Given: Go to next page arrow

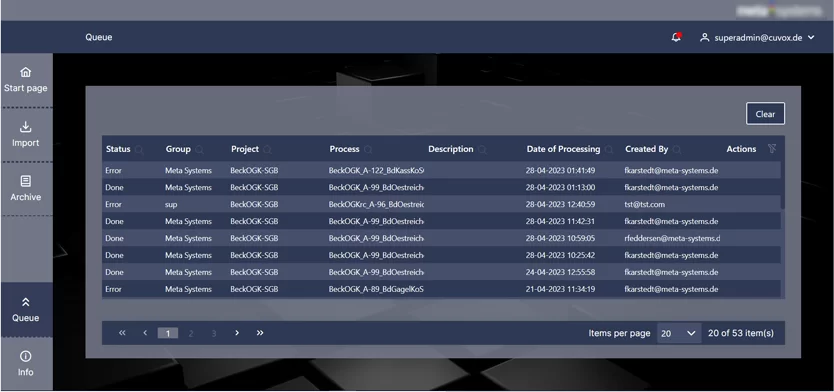Looking at the screenshot, I should (x=237, y=333).
